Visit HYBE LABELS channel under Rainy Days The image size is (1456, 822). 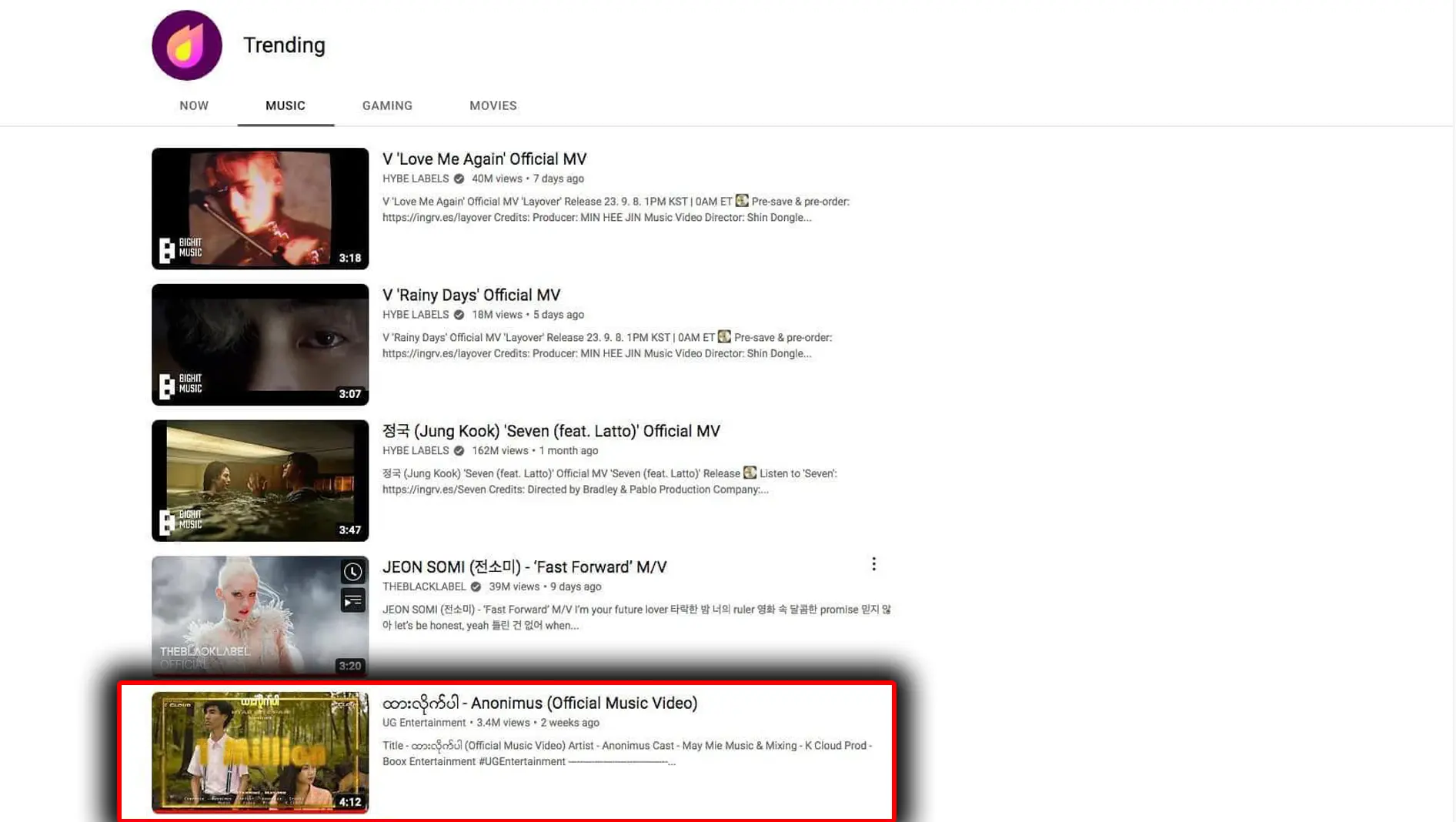(416, 315)
